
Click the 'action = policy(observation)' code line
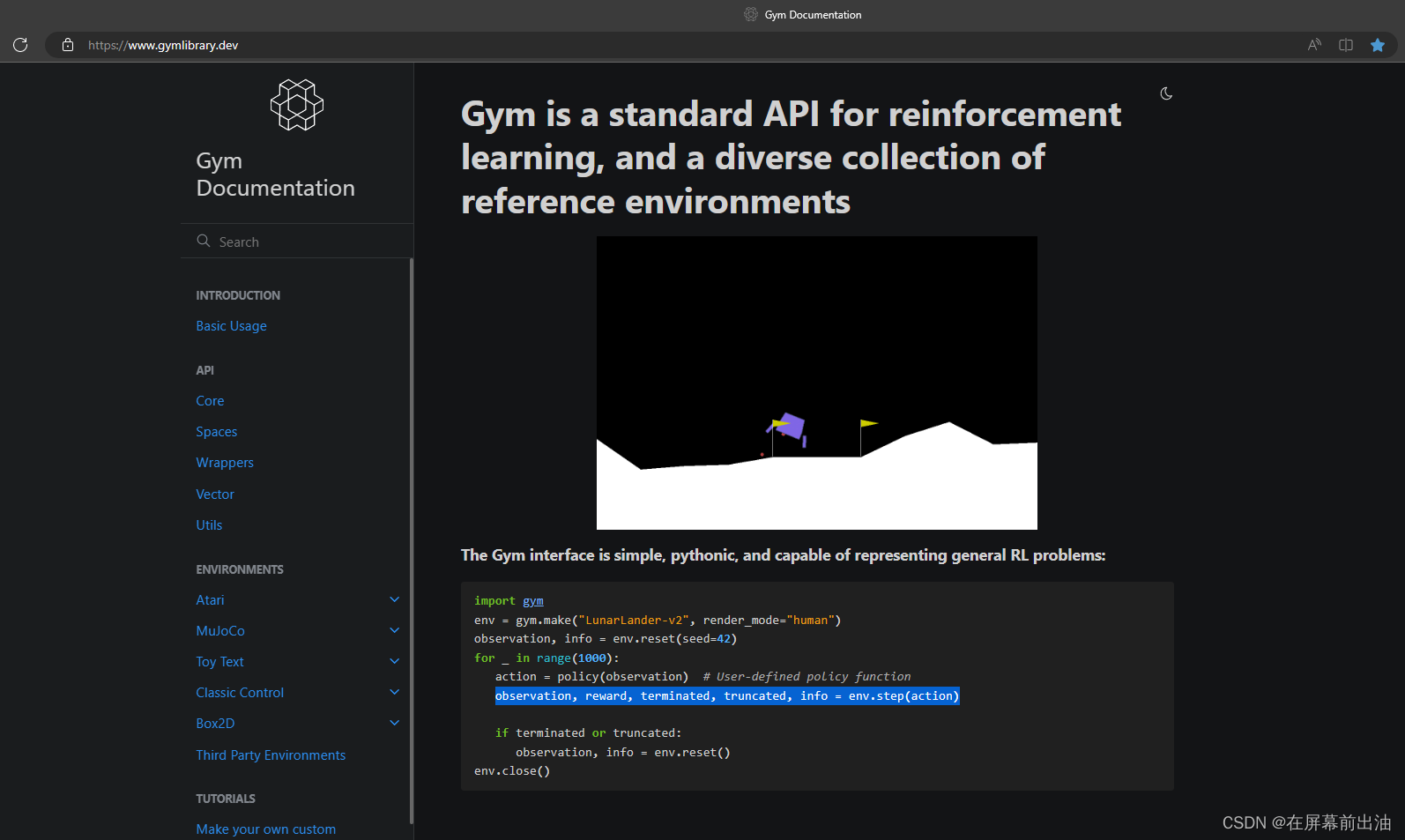591,677
